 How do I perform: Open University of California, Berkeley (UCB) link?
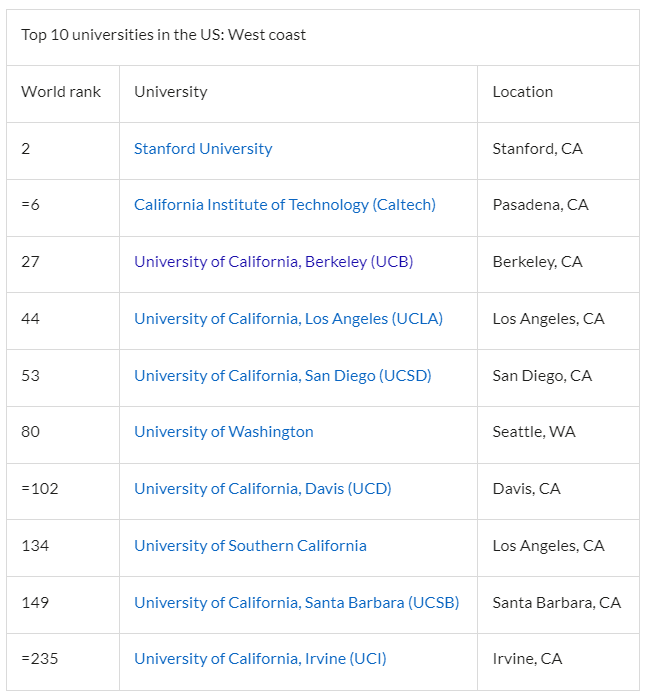274,262
